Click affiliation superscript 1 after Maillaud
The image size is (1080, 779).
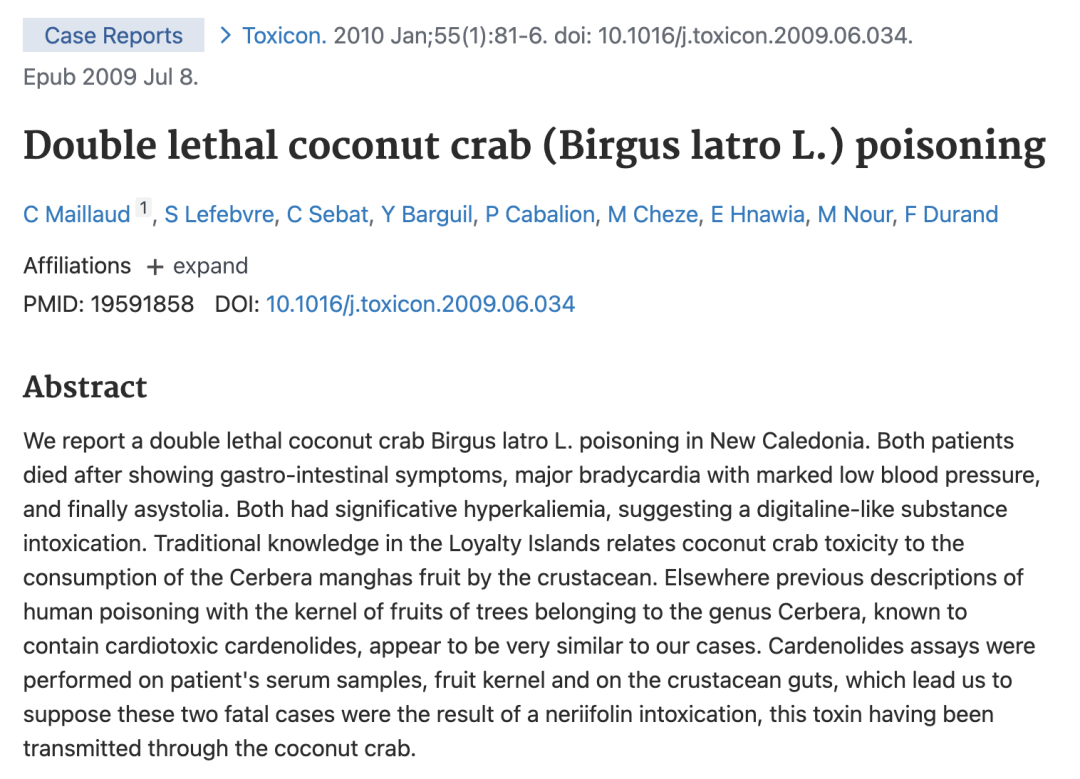(143, 209)
